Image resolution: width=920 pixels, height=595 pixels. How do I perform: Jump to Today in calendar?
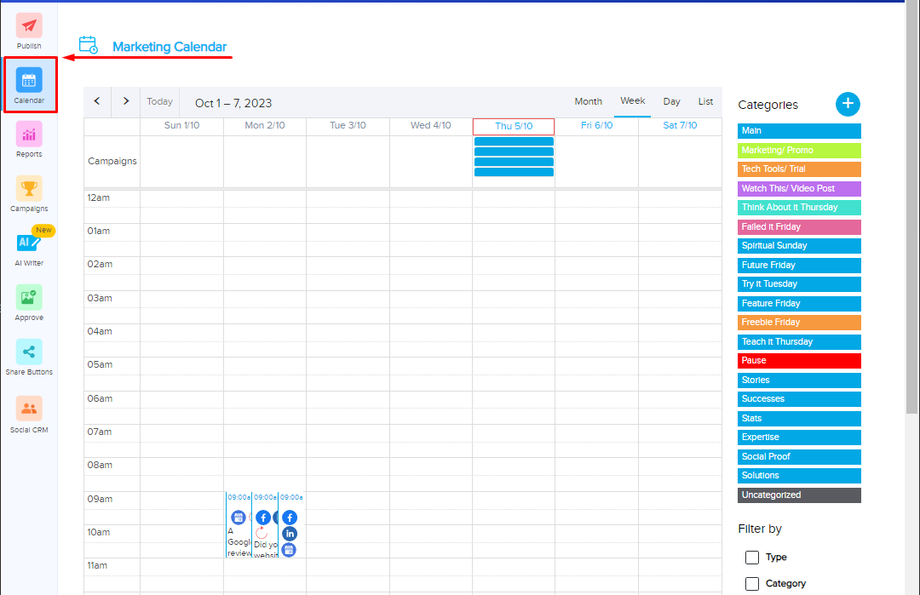pos(160,102)
